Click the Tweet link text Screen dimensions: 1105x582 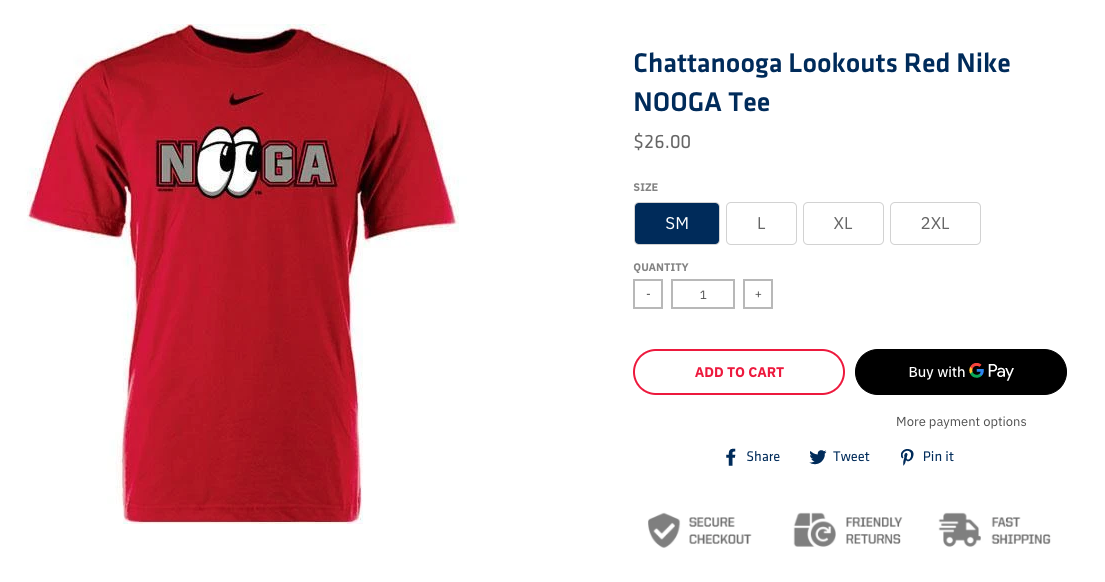[x=851, y=457]
